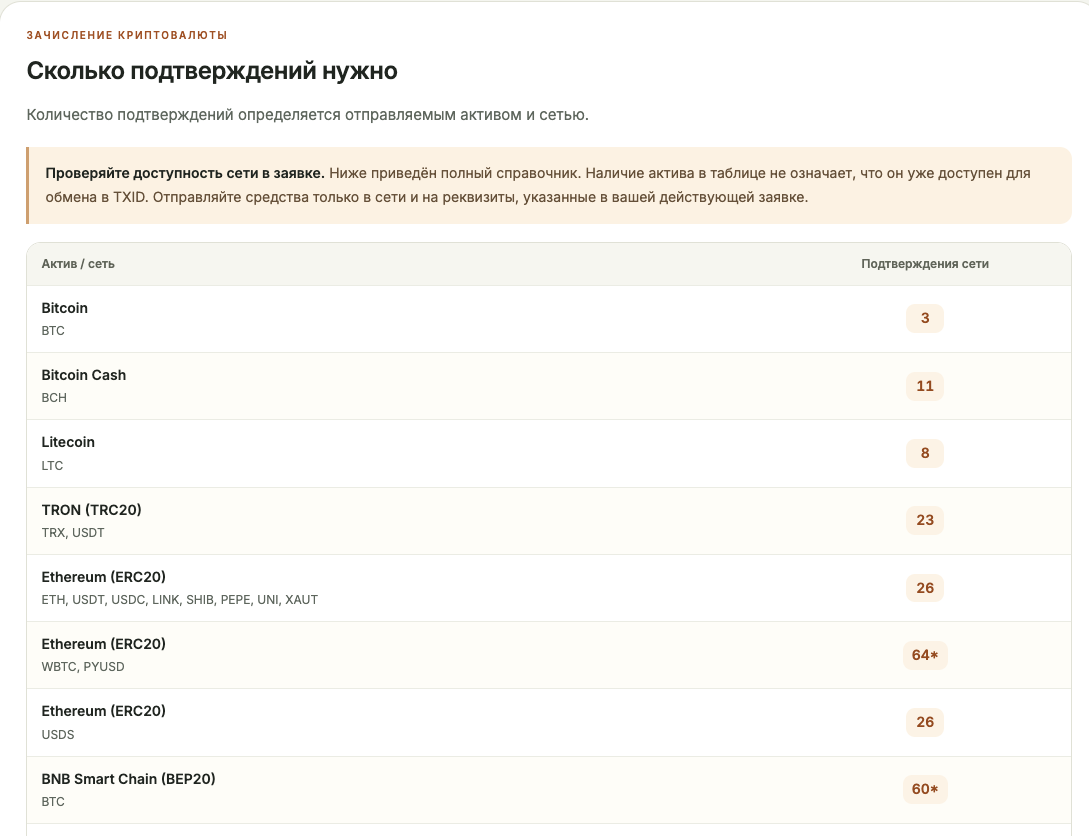Click the '64*' confirmations badge
The width and height of the screenshot is (1089, 836).
click(x=925, y=655)
